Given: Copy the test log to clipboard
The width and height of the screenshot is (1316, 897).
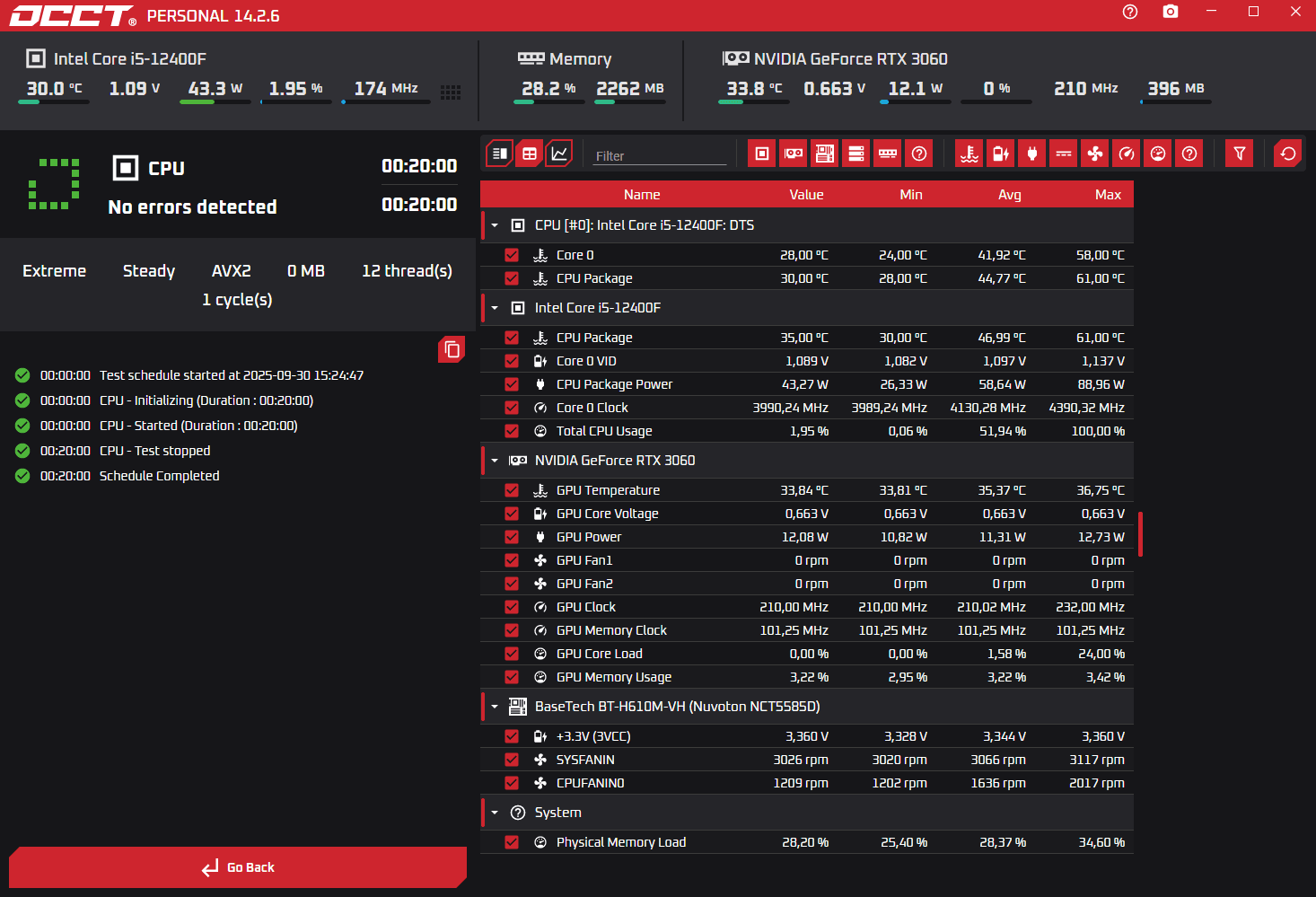Looking at the screenshot, I should tap(452, 349).
